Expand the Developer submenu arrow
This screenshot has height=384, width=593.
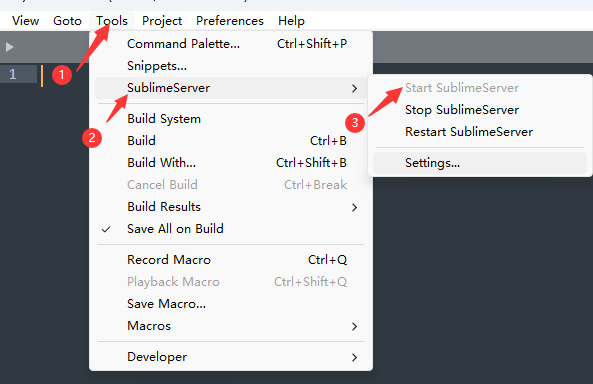point(354,357)
